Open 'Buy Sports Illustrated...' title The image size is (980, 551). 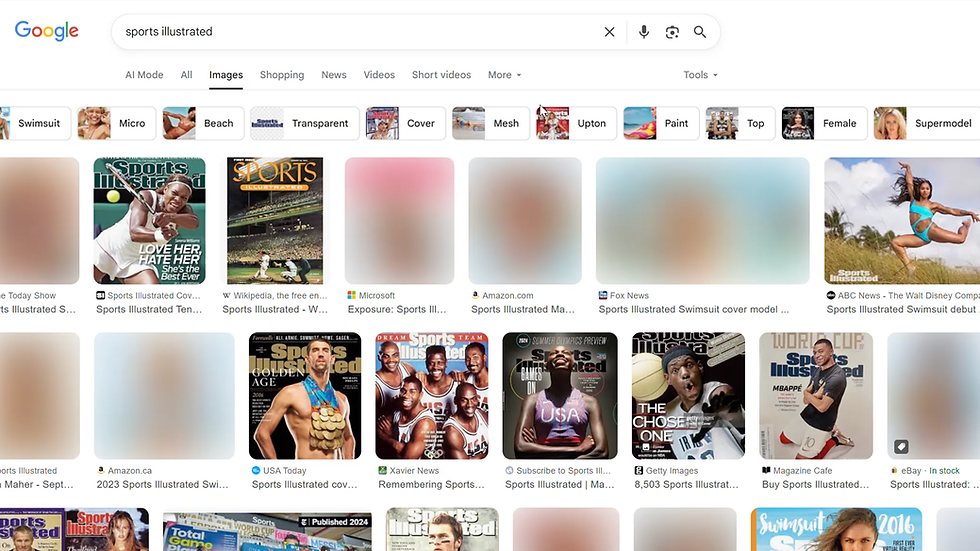[815, 484]
